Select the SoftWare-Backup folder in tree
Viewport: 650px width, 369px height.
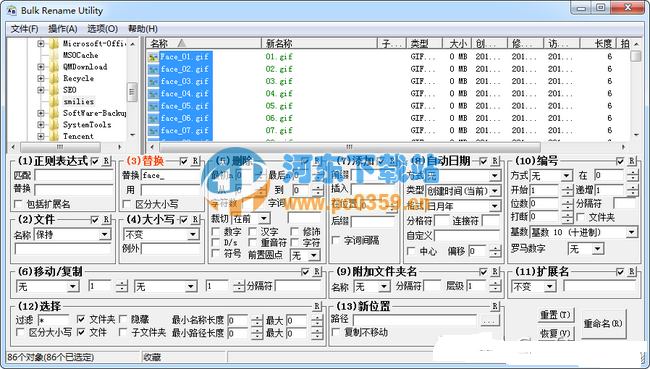(95, 113)
